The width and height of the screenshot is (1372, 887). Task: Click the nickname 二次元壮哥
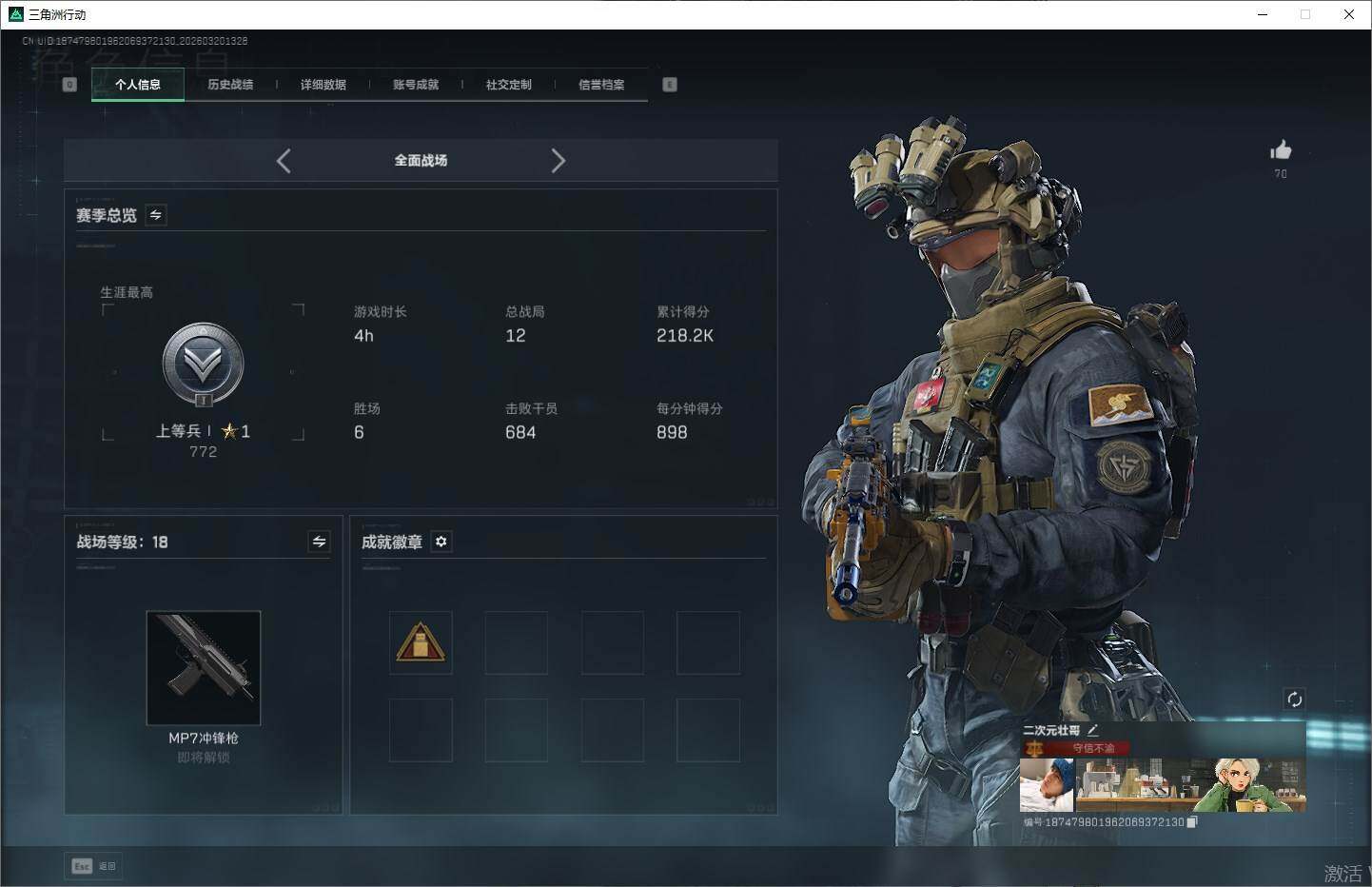click(x=1051, y=730)
